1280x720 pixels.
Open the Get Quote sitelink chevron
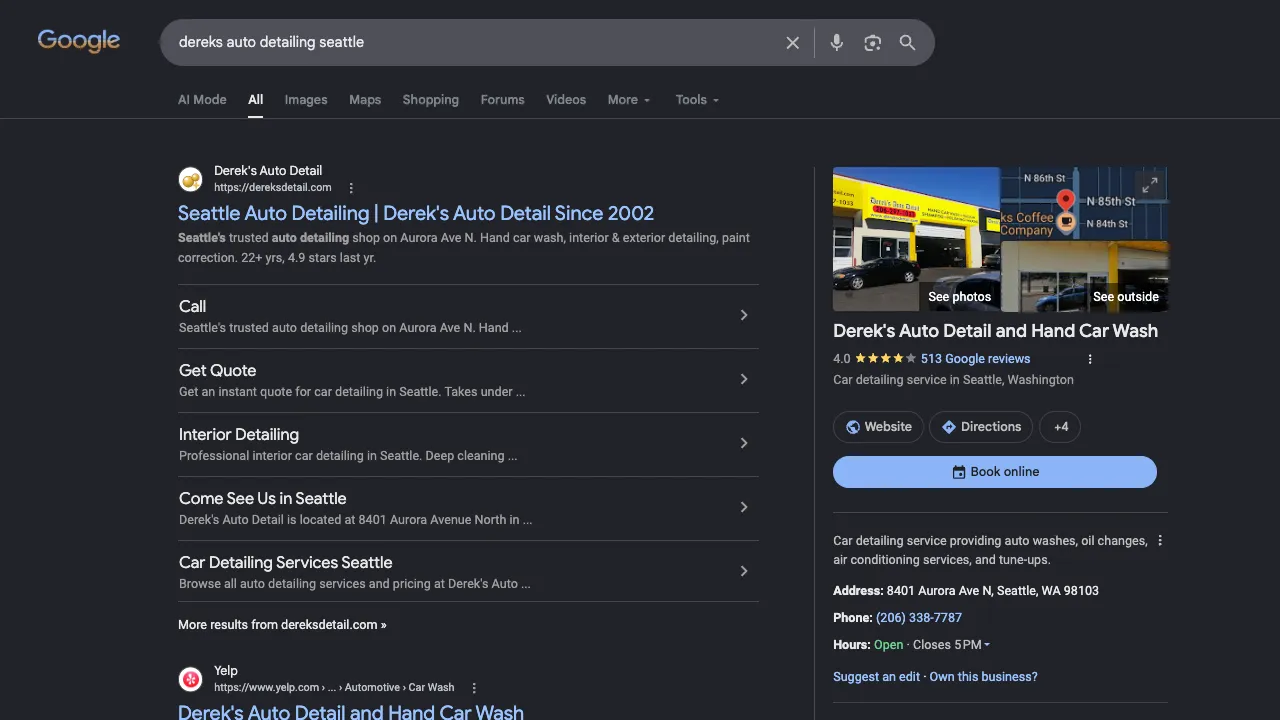pyautogui.click(x=743, y=379)
